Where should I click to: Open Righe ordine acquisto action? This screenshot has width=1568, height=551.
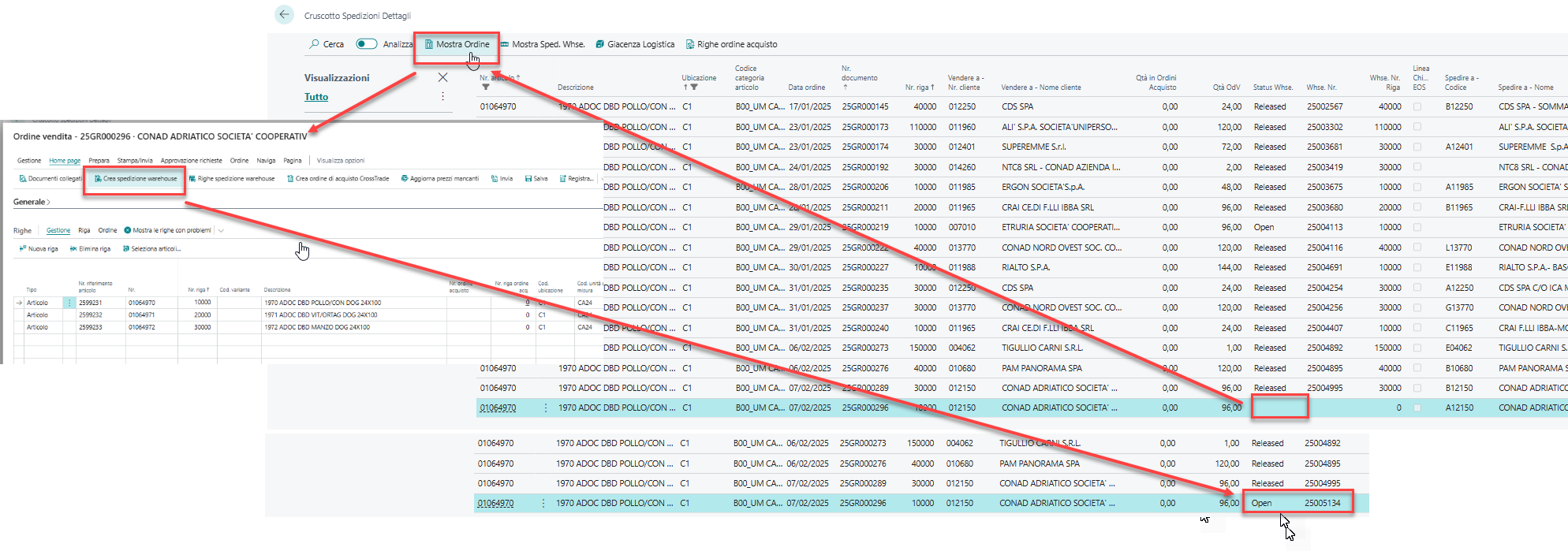click(x=731, y=44)
